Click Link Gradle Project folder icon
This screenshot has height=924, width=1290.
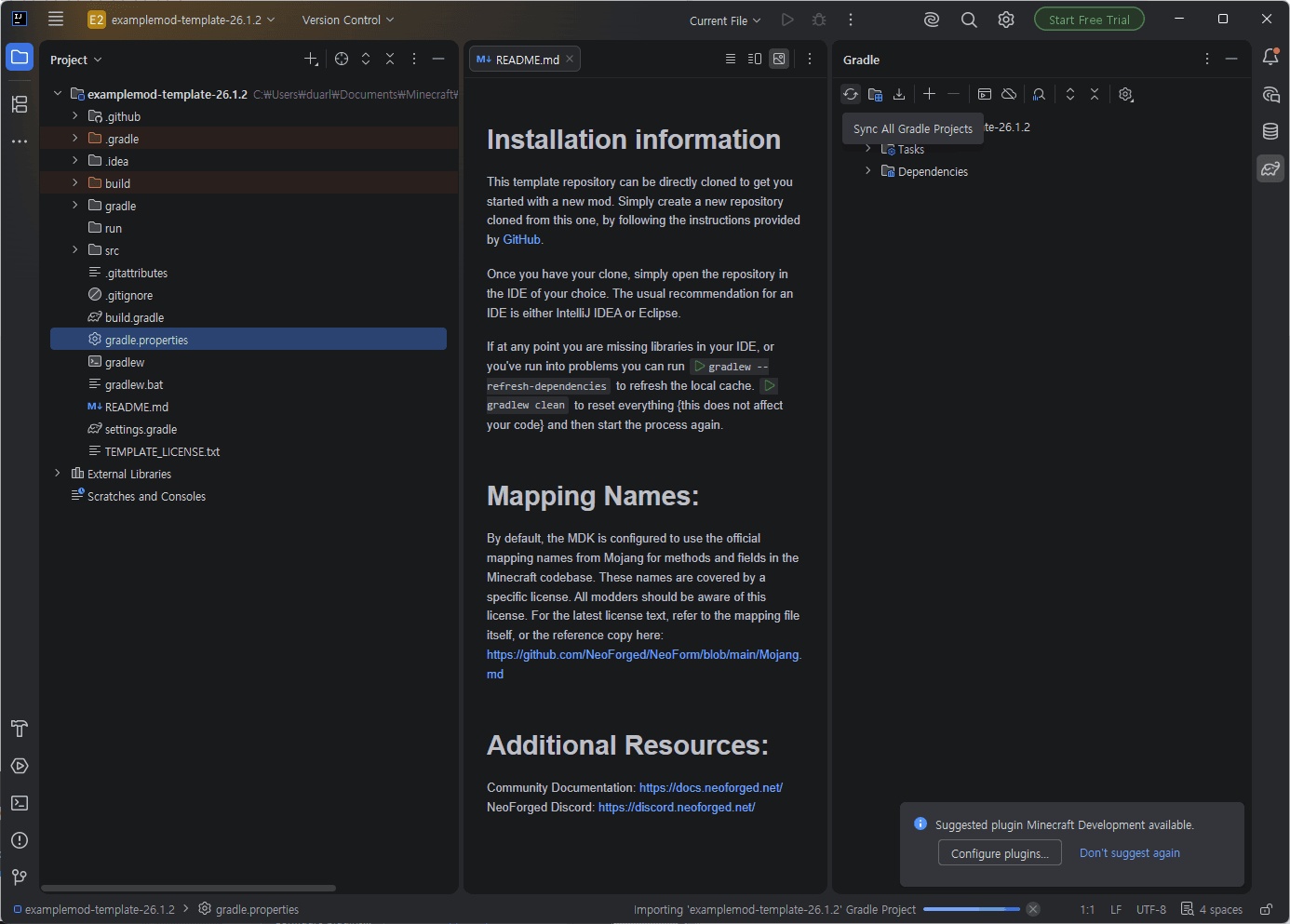point(875,94)
